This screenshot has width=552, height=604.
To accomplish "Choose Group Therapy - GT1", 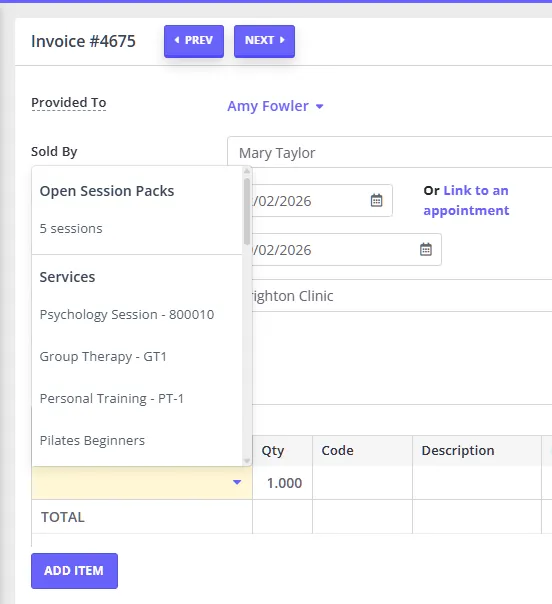I will pos(137,356).
